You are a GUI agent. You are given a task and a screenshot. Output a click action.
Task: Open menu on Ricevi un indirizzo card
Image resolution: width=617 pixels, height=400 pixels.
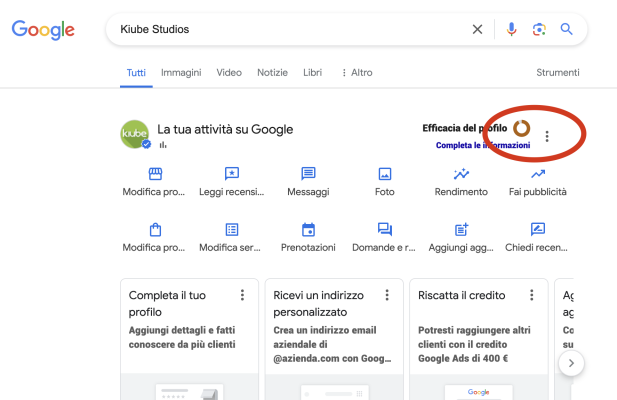click(387, 295)
